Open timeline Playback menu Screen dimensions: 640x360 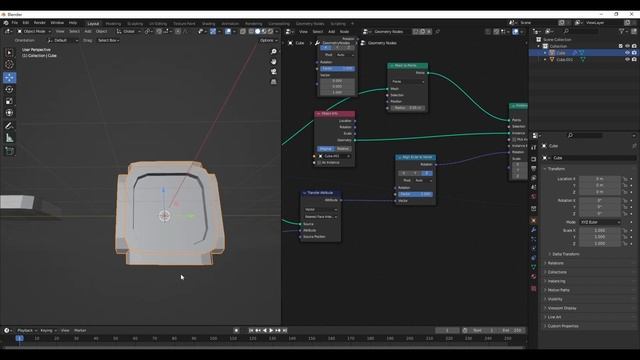click(27, 330)
